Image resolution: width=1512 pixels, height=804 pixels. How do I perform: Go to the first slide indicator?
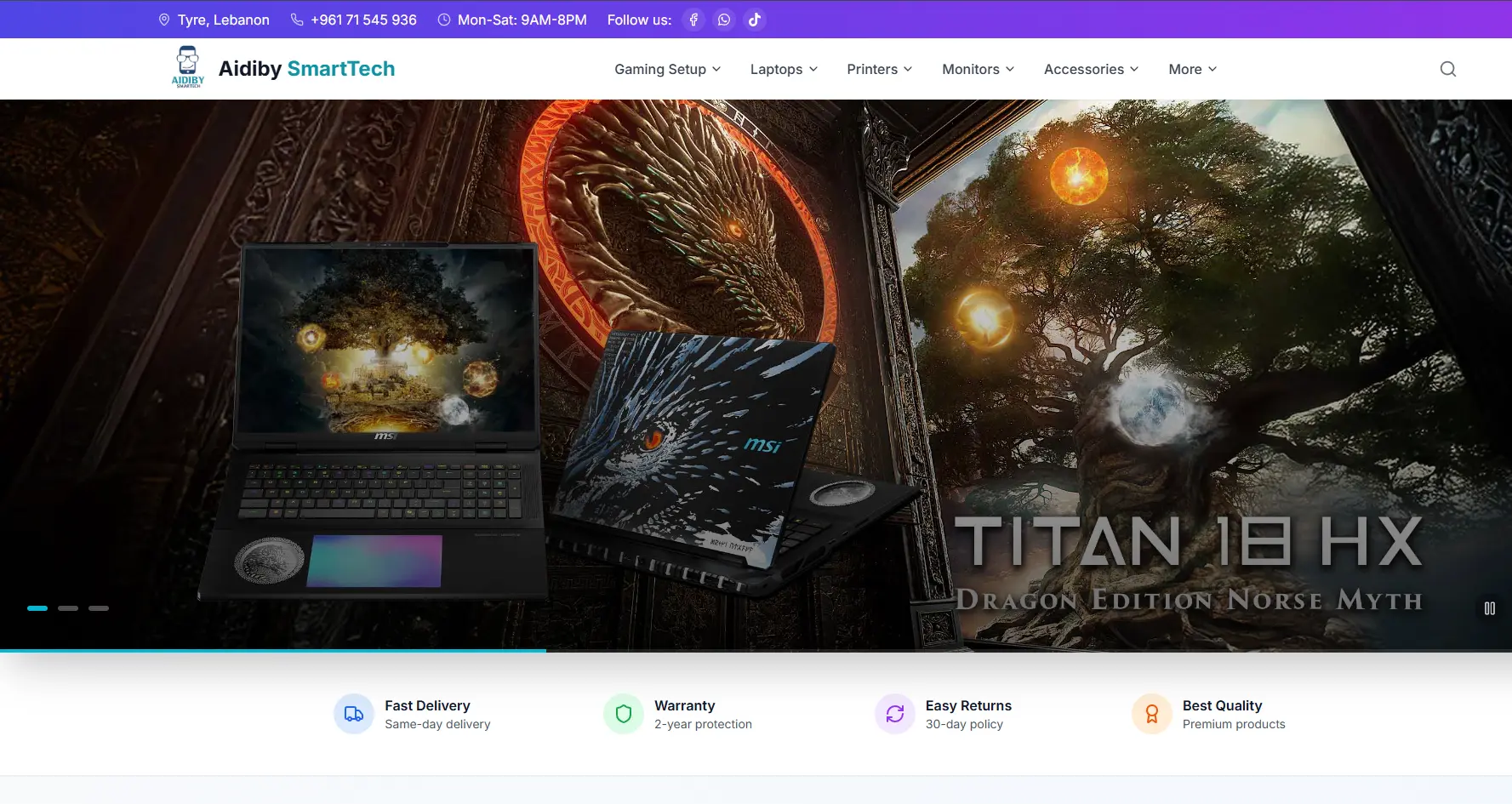pos(37,608)
